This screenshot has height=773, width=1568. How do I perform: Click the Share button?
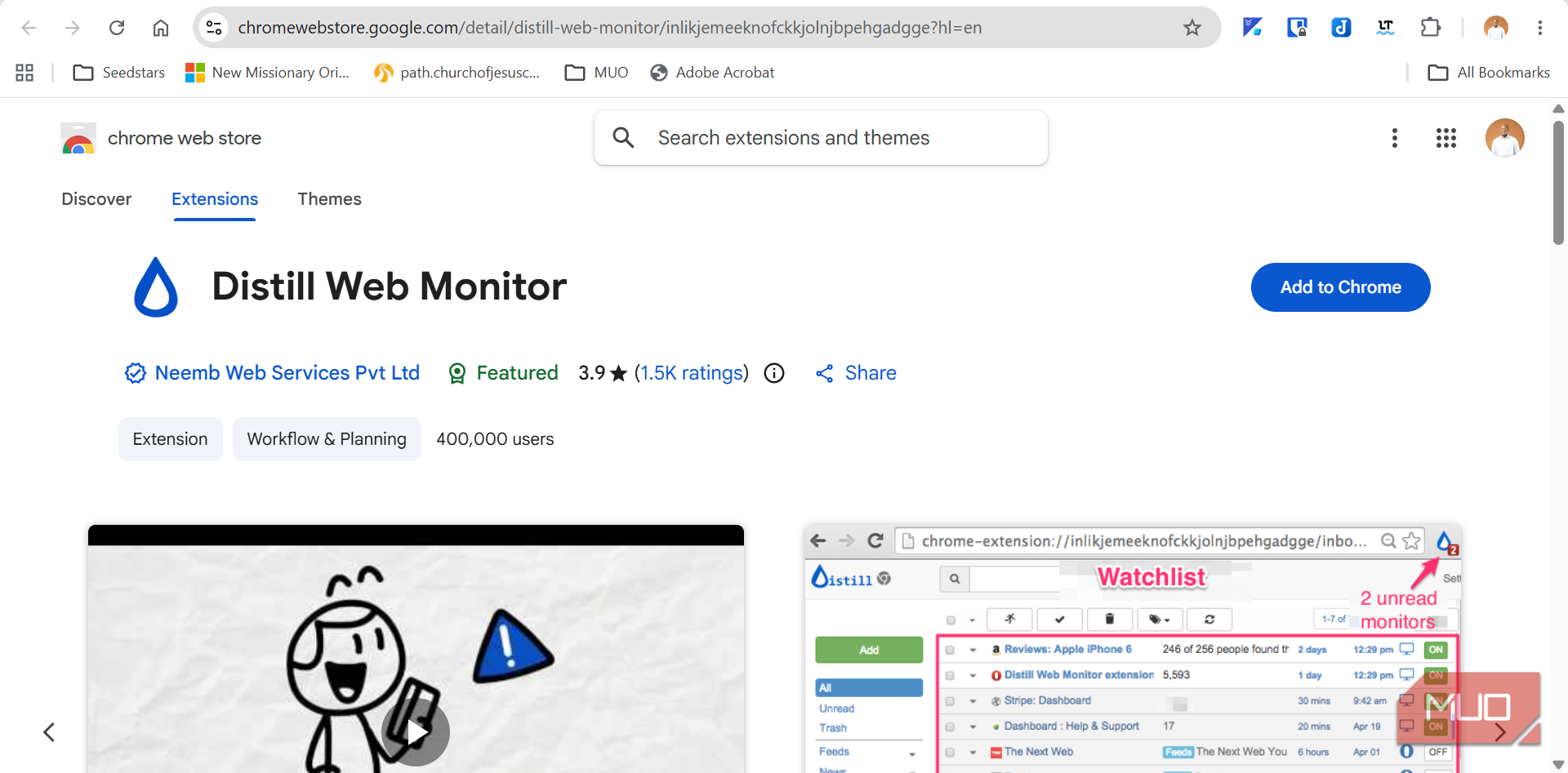(856, 373)
